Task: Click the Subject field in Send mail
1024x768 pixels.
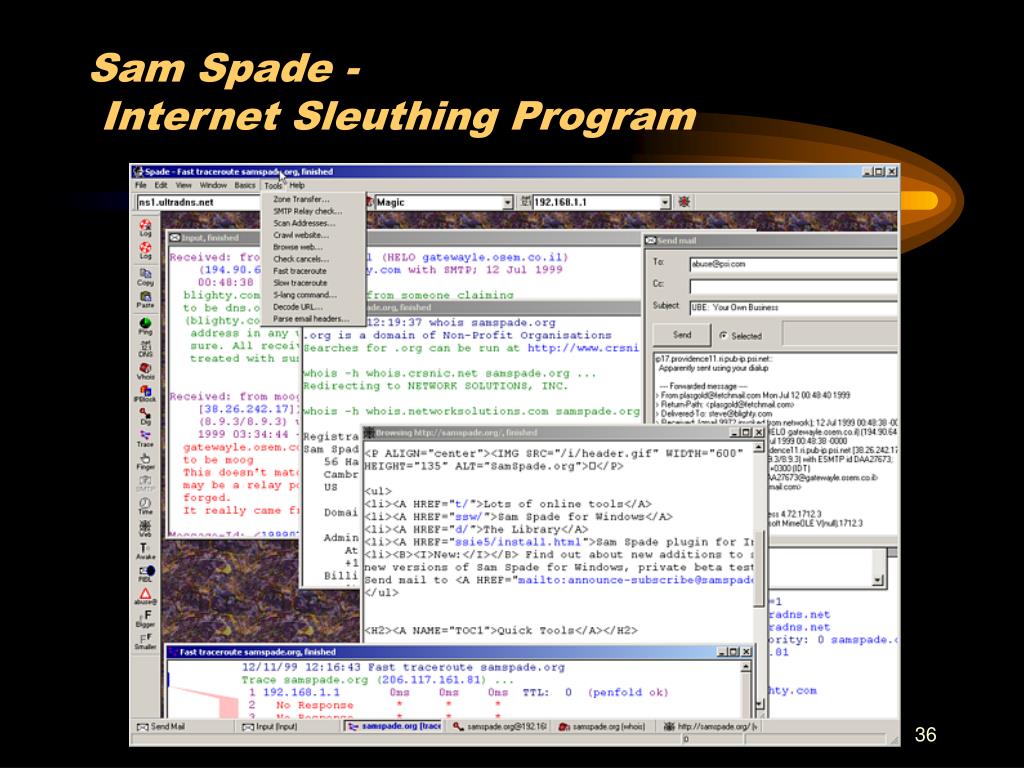Action: (x=793, y=307)
